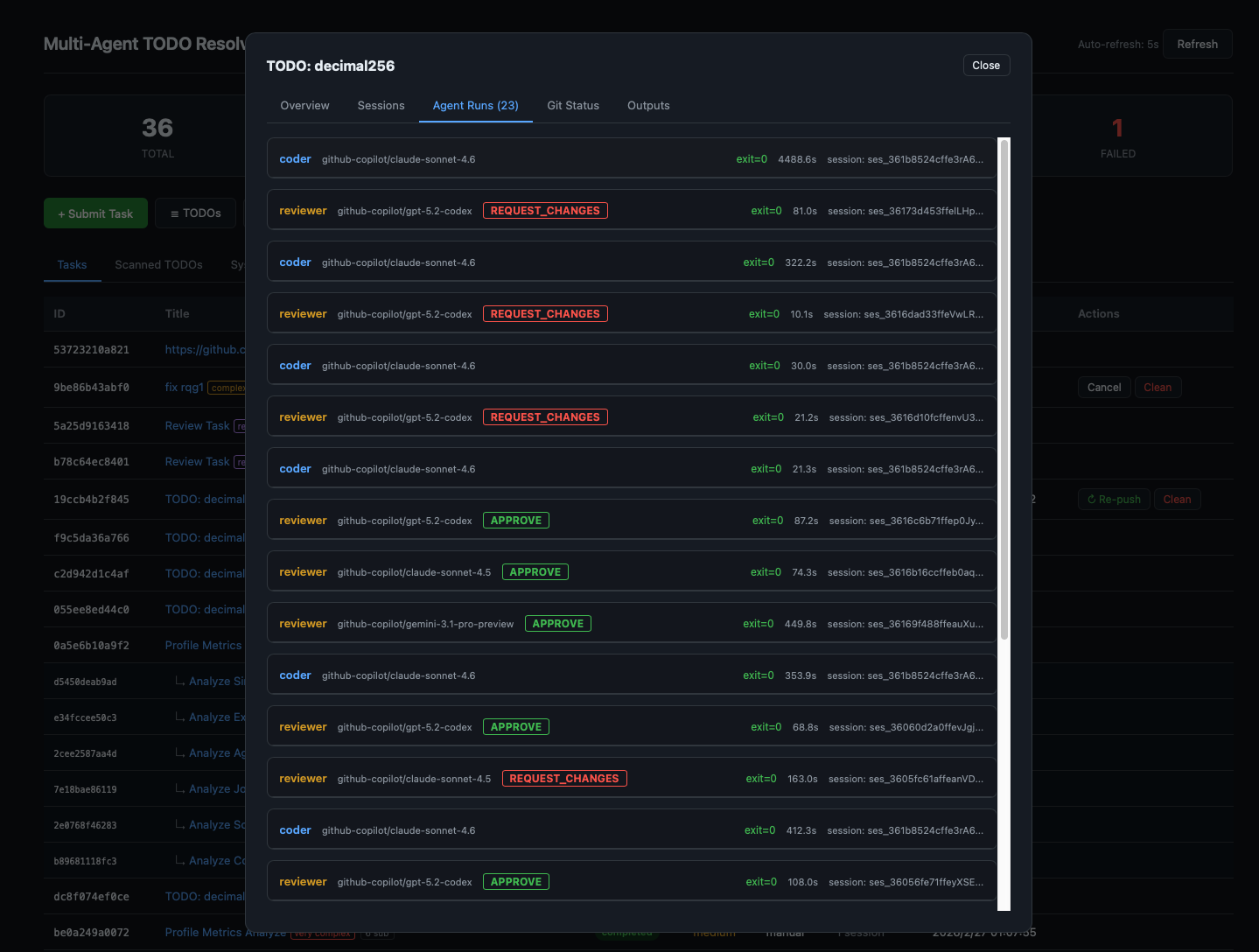Open coder run with 4488.6s duration
Viewport: 1259px width, 952px height.
631,158
